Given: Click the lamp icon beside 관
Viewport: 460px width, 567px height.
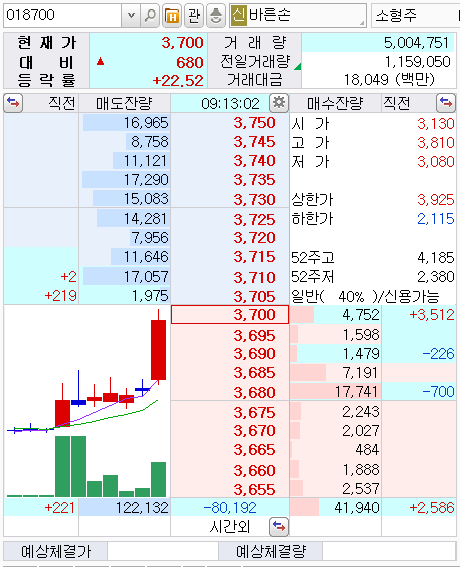Looking at the screenshot, I should (x=216, y=16).
